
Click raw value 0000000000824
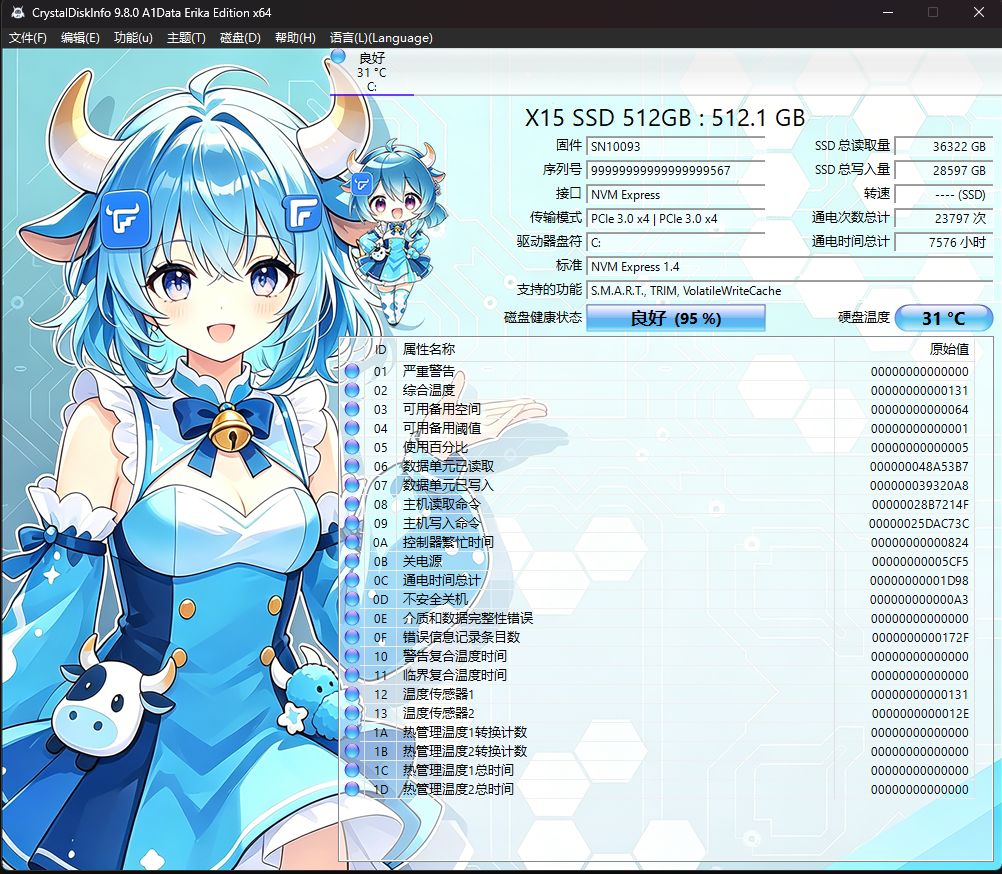(920, 542)
